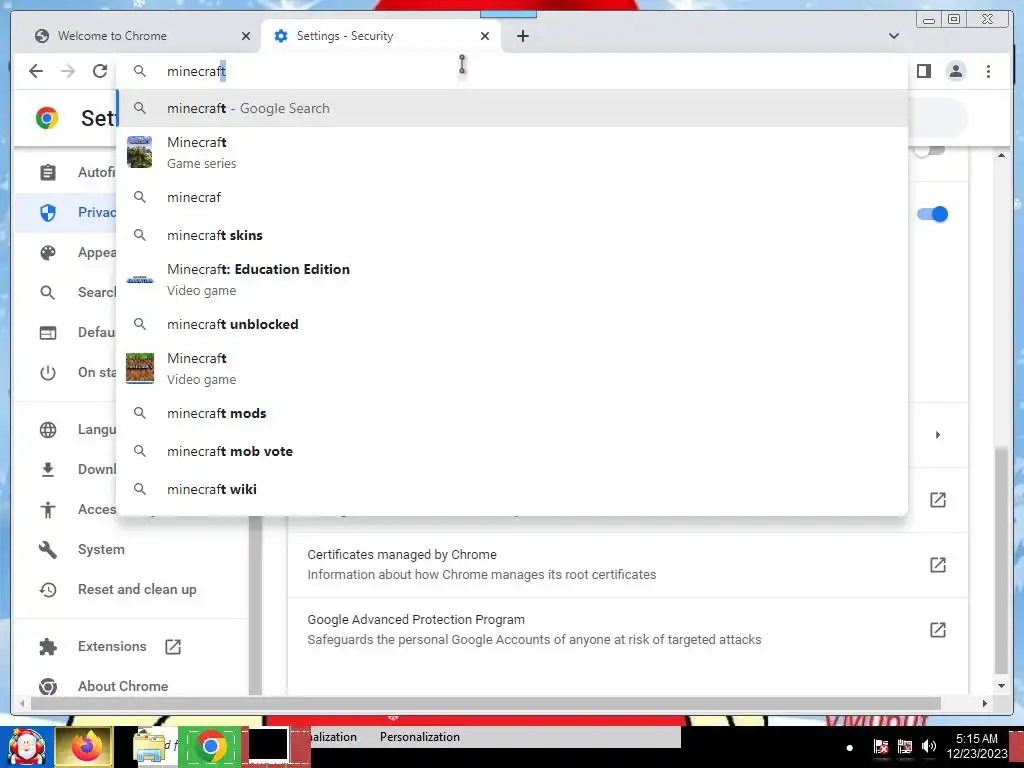The height and width of the screenshot is (768, 1024).
Task: Open the tab search chevron
Action: [893, 36]
